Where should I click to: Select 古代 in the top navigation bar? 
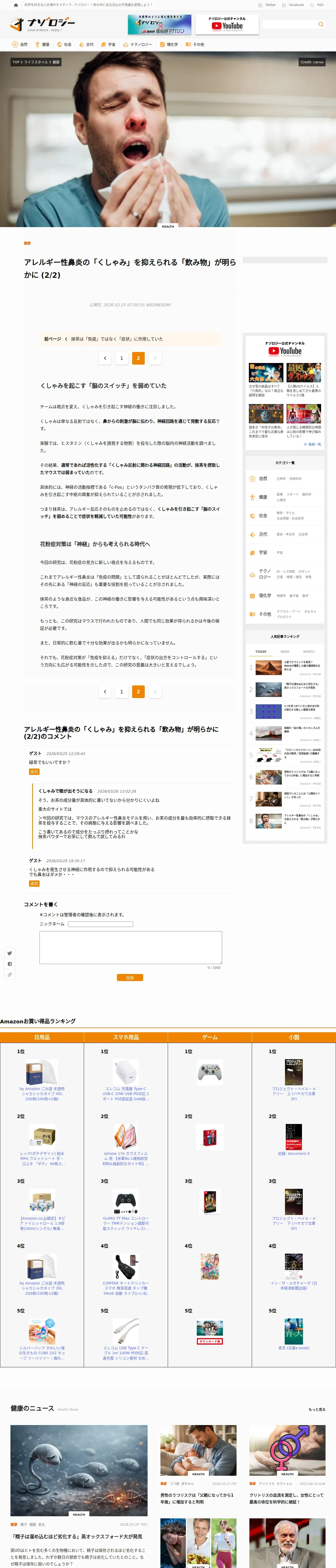click(x=86, y=44)
